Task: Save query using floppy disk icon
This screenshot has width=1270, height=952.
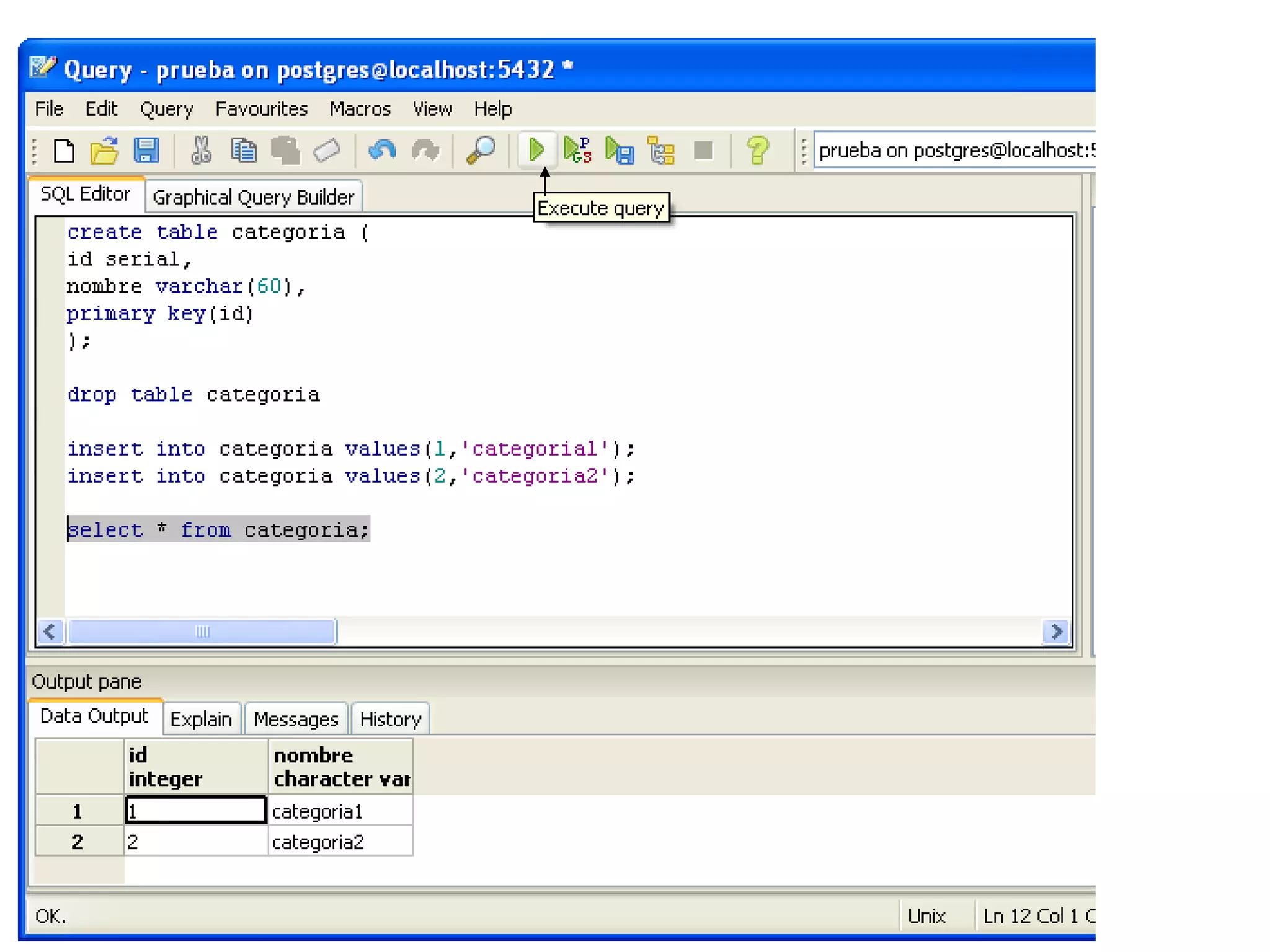Action: [x=146, y=151]
